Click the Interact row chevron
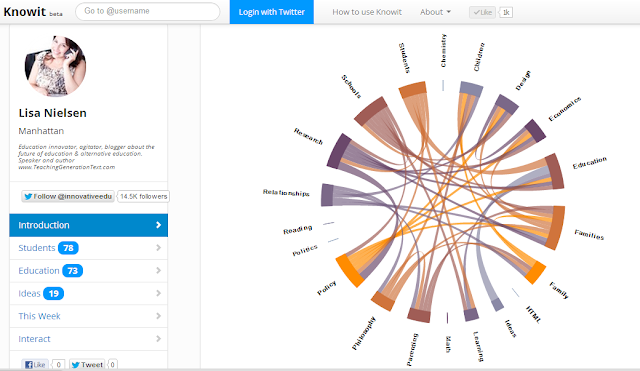640x371 pixels. [158, 339]
